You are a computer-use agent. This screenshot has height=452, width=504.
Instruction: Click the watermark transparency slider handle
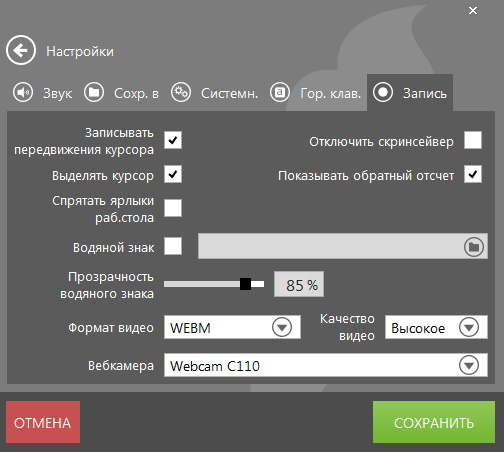[245, 284]
